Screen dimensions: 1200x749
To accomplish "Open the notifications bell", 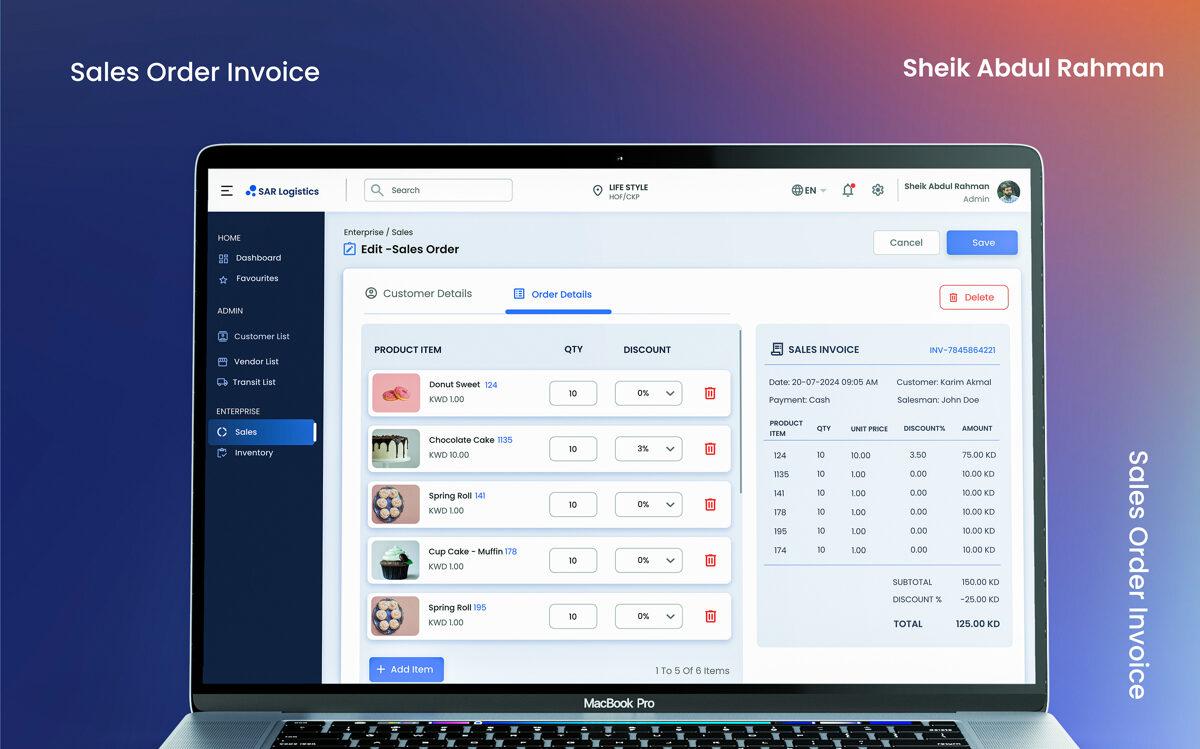I will coord(848,190).
